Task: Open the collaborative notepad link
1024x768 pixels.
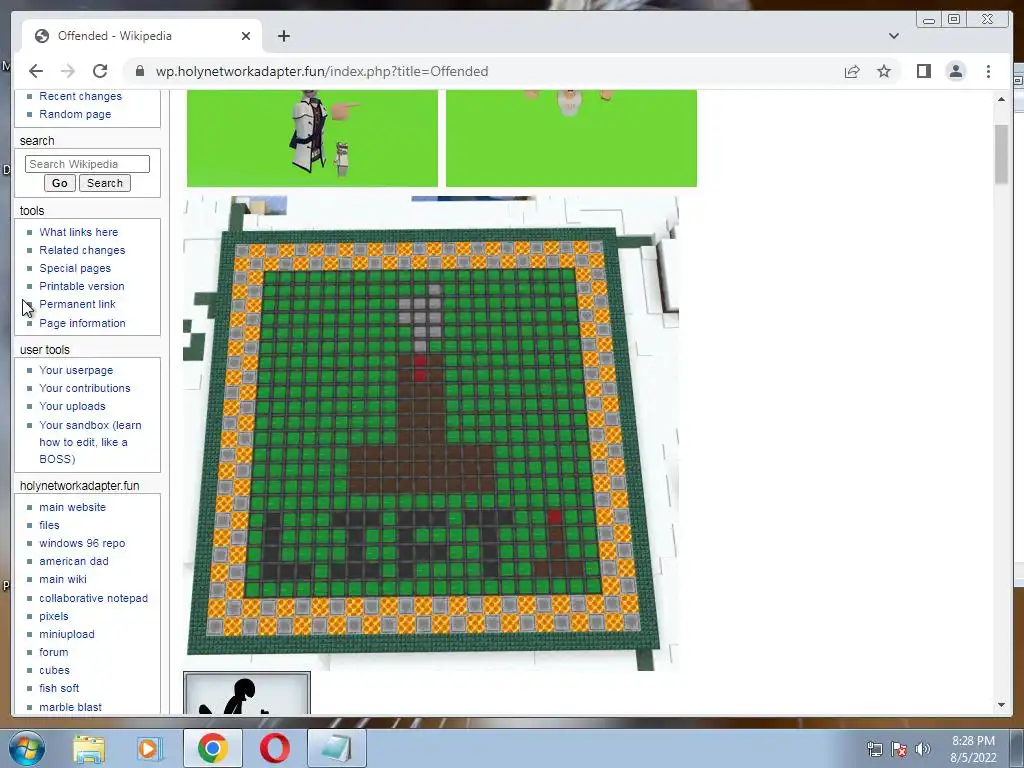Action: click(93, 598)
